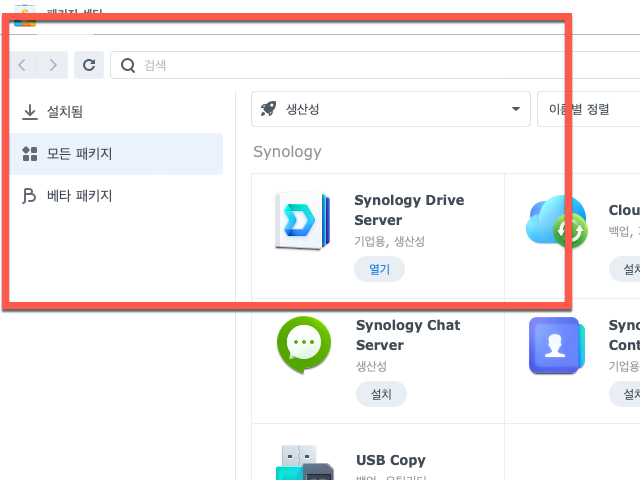Refresh the package list
640x480 pixels.
coord(89,65)
